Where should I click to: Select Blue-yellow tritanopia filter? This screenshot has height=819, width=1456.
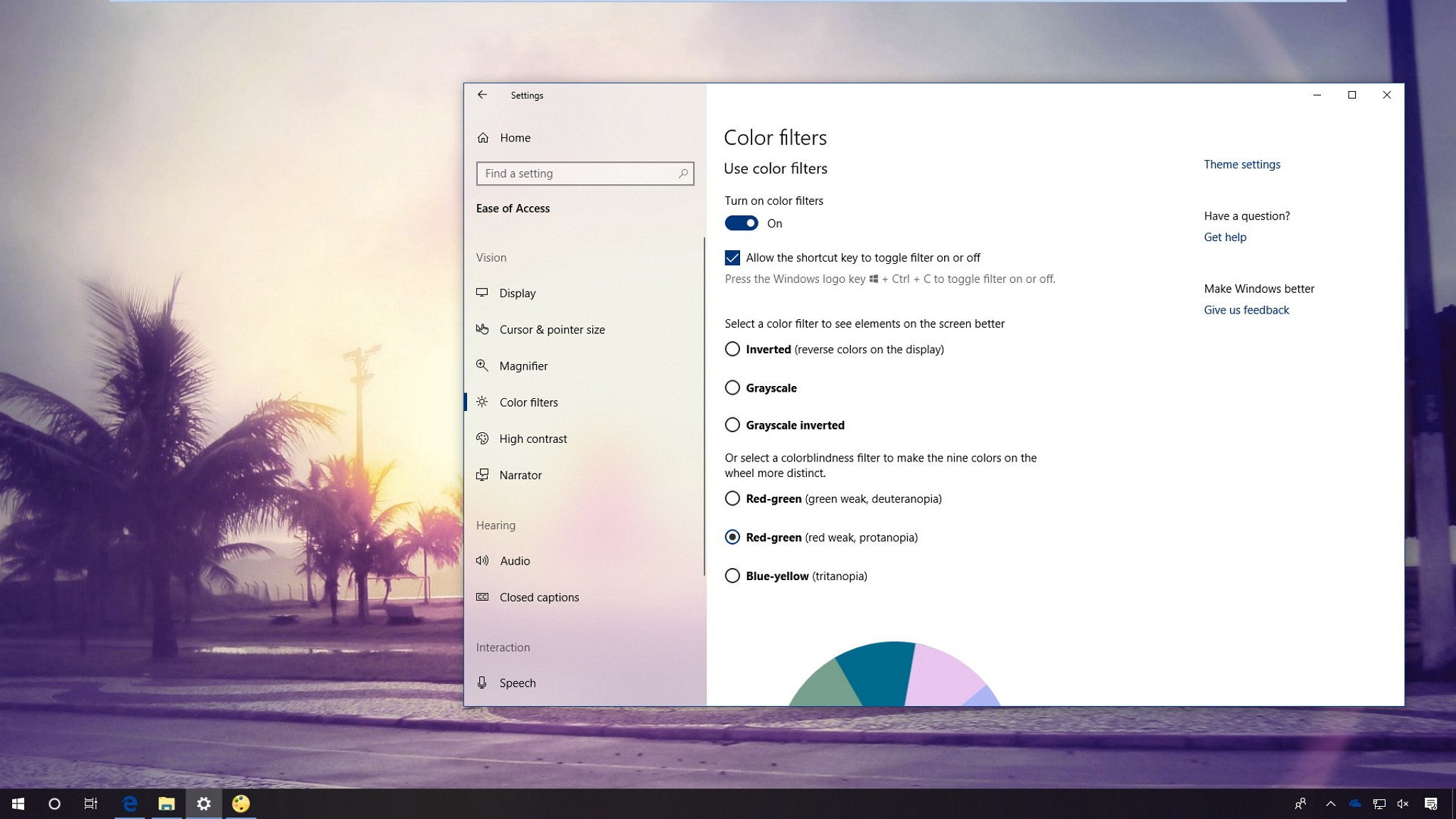(x=732, y=575)
